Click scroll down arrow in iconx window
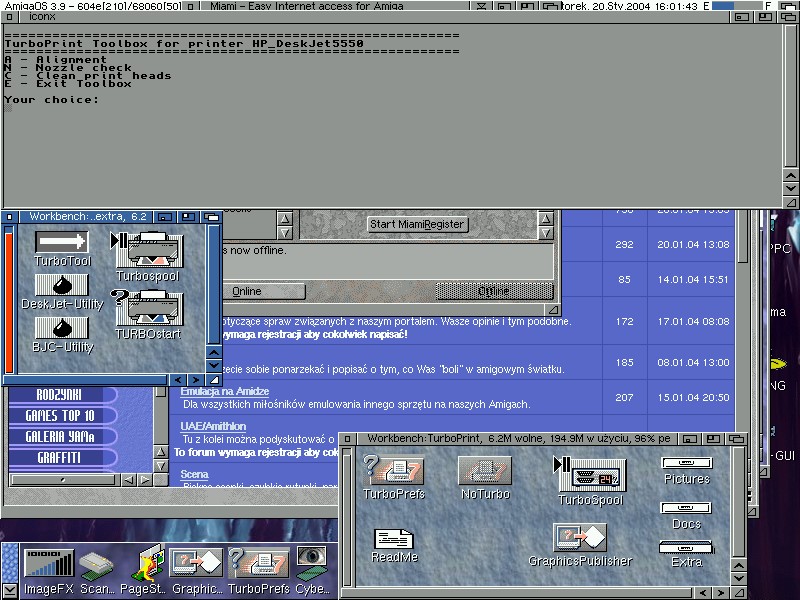 click(791, 188)
